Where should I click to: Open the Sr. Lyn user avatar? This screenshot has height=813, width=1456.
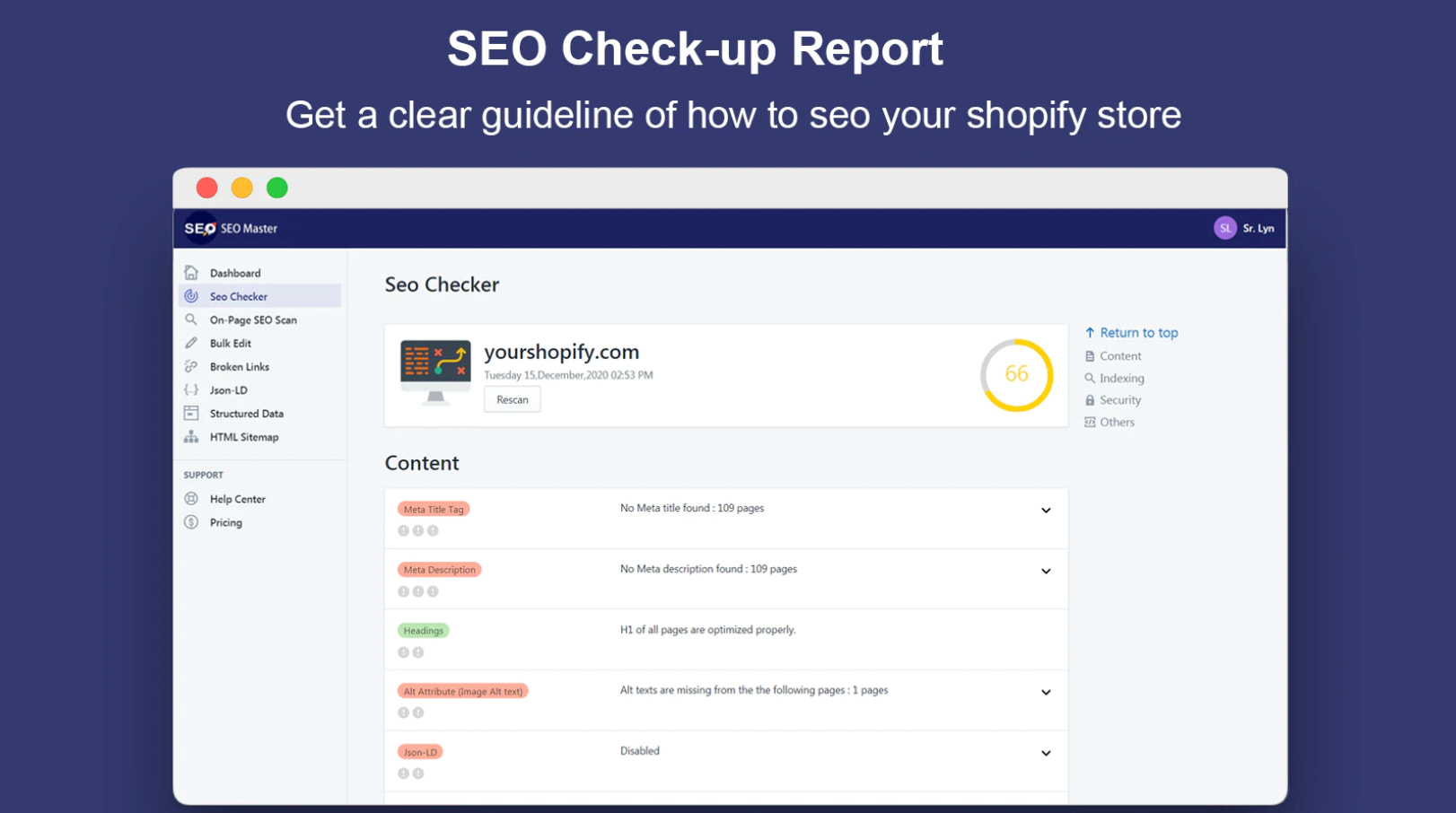tap(1224, 229)
